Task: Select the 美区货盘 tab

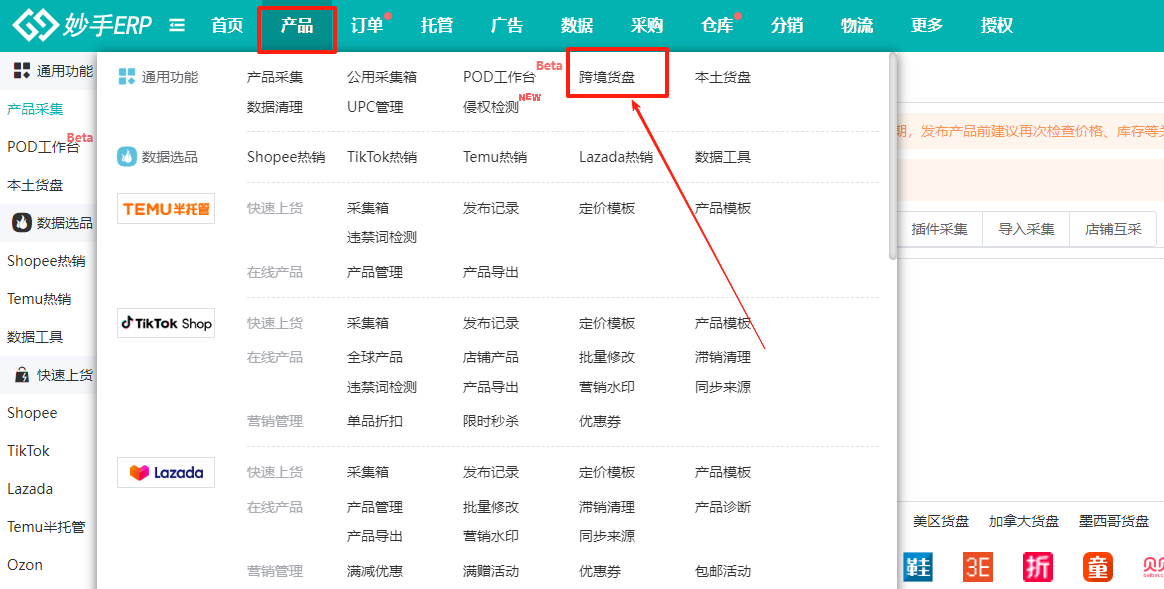Action: (941, 521)
